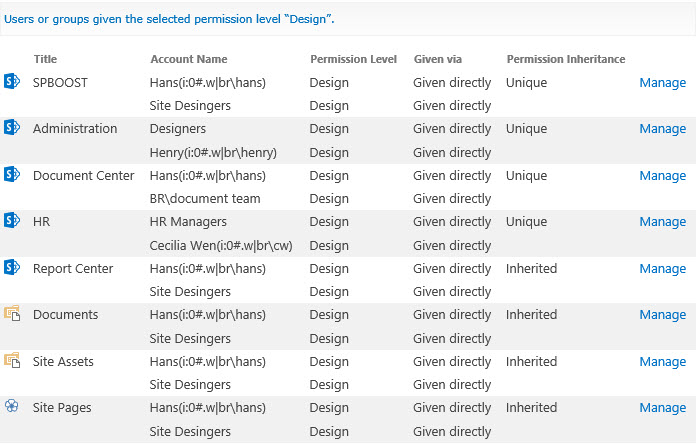Click the SharePoint icon next to Administration
The image size is (697, 444).
[x=12, y=127]
